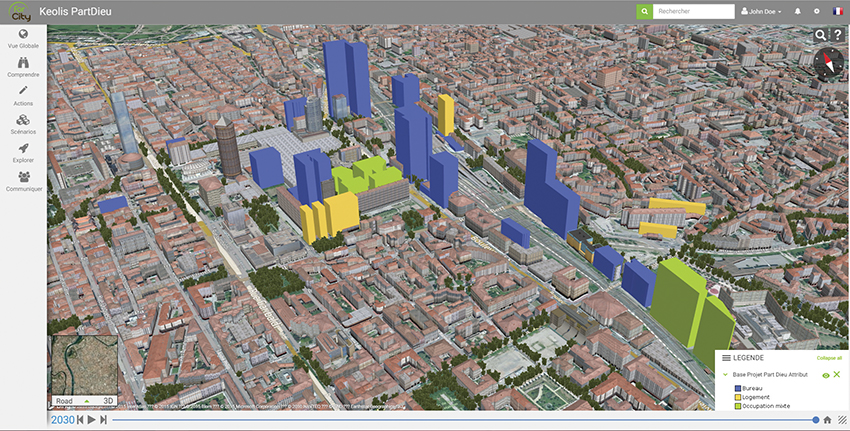
Task: Open the Actions pencil section
Action: tap(23, 96)
